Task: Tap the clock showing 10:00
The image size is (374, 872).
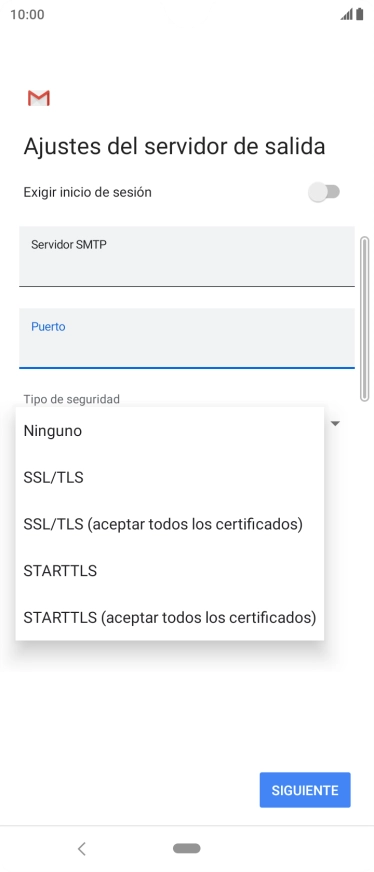Action: (27, 14)
